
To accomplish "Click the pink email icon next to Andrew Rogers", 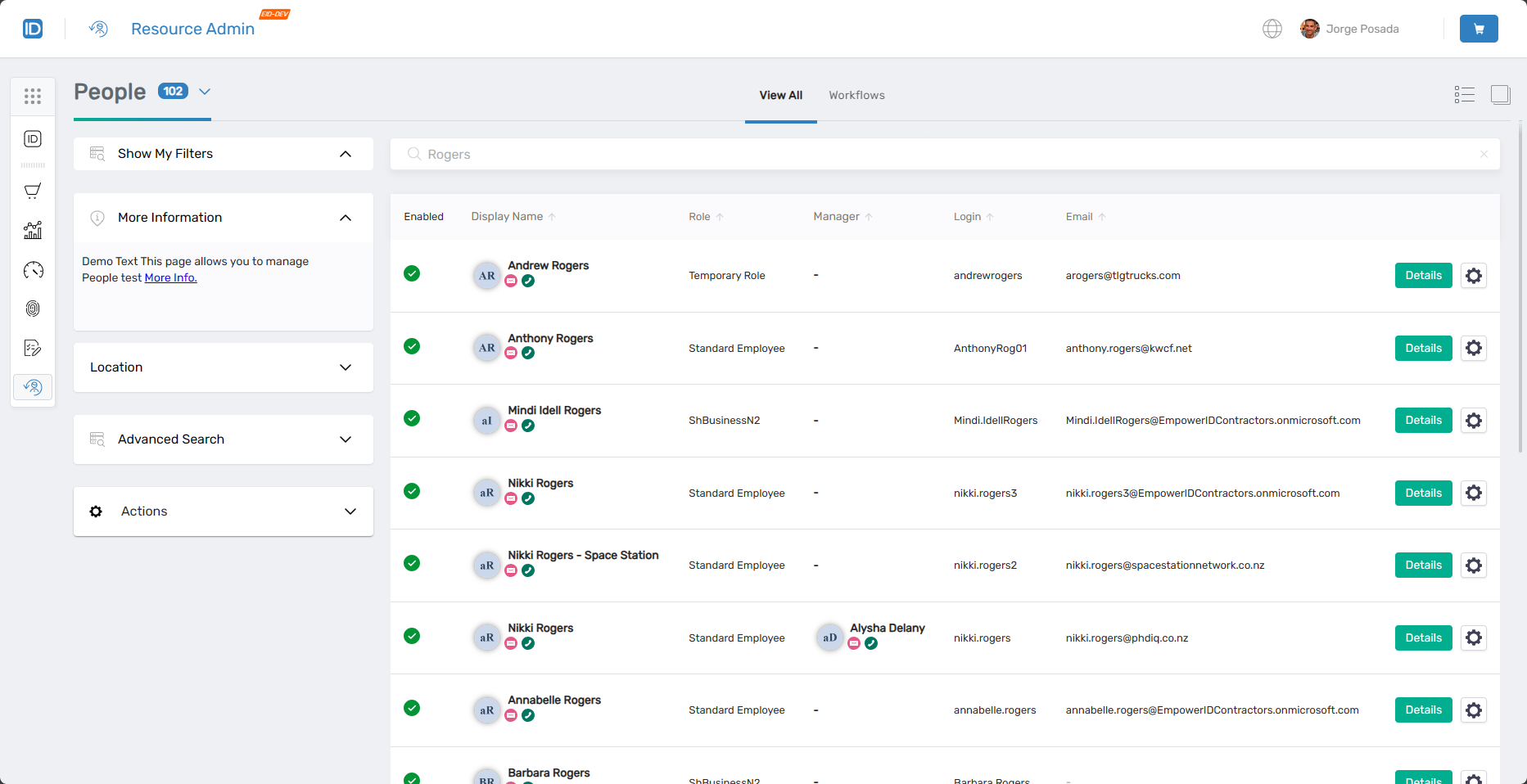I will pyautogui.click(x=511, y=281).
